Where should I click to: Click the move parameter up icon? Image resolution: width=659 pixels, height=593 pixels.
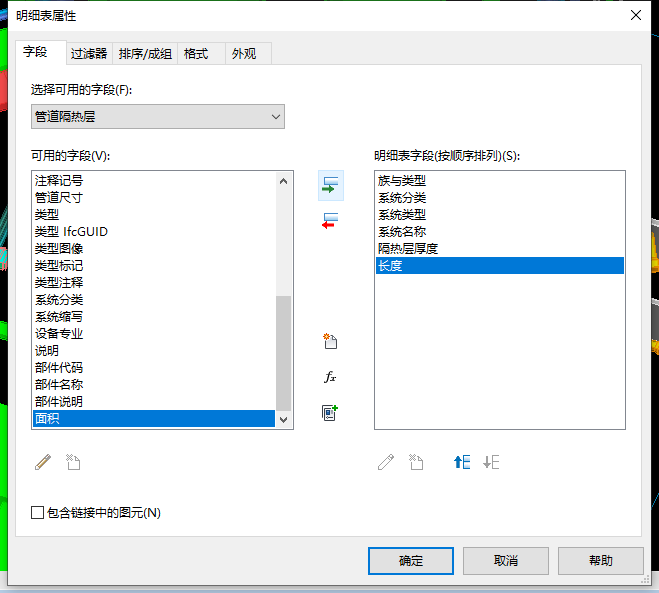tap(461, 462)
